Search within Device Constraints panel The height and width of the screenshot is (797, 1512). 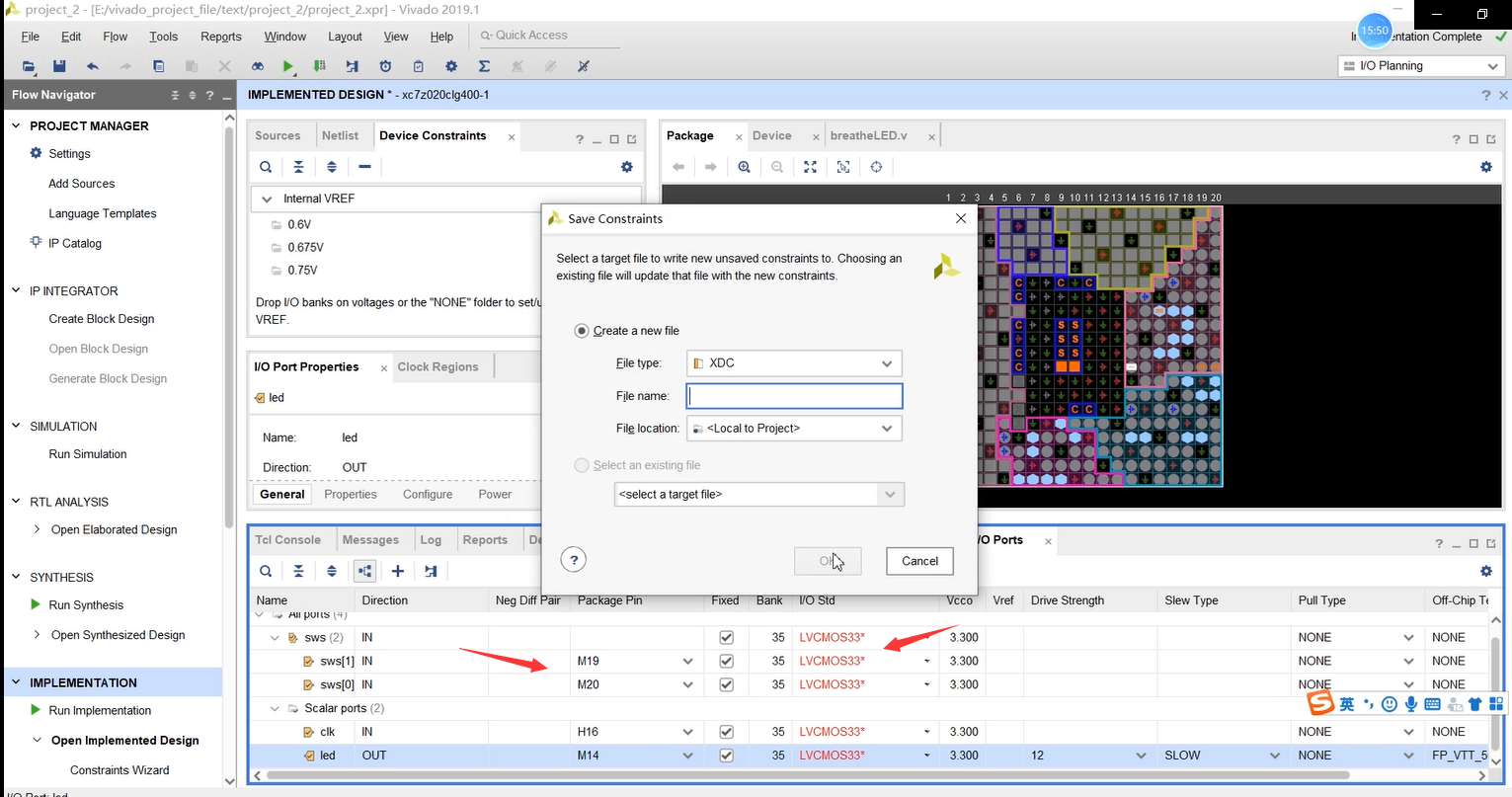pyautogui.click(x=266, y=167)
